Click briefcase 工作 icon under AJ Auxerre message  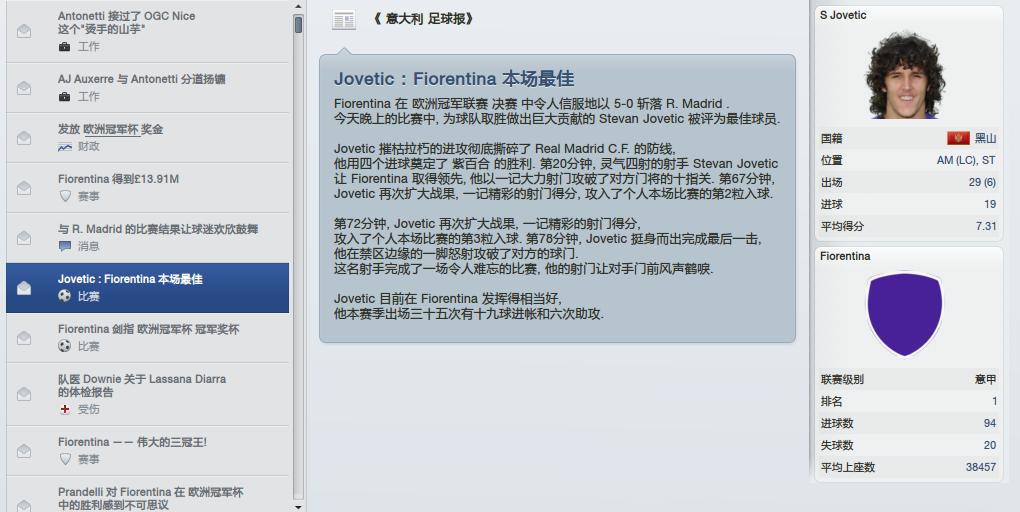[64, 97]
